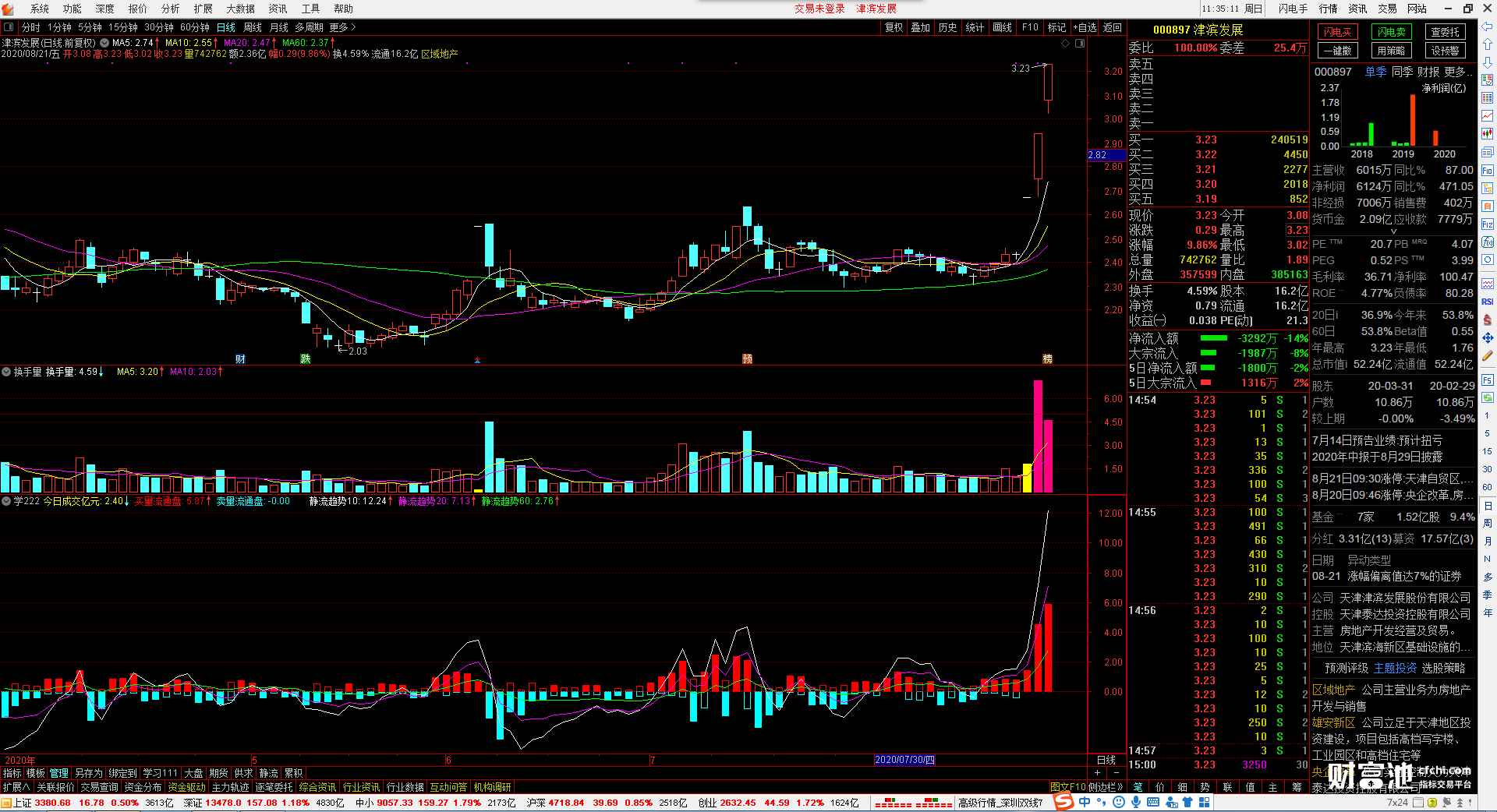
Task: Open the 大数据 menu
Action: (240, 9)
